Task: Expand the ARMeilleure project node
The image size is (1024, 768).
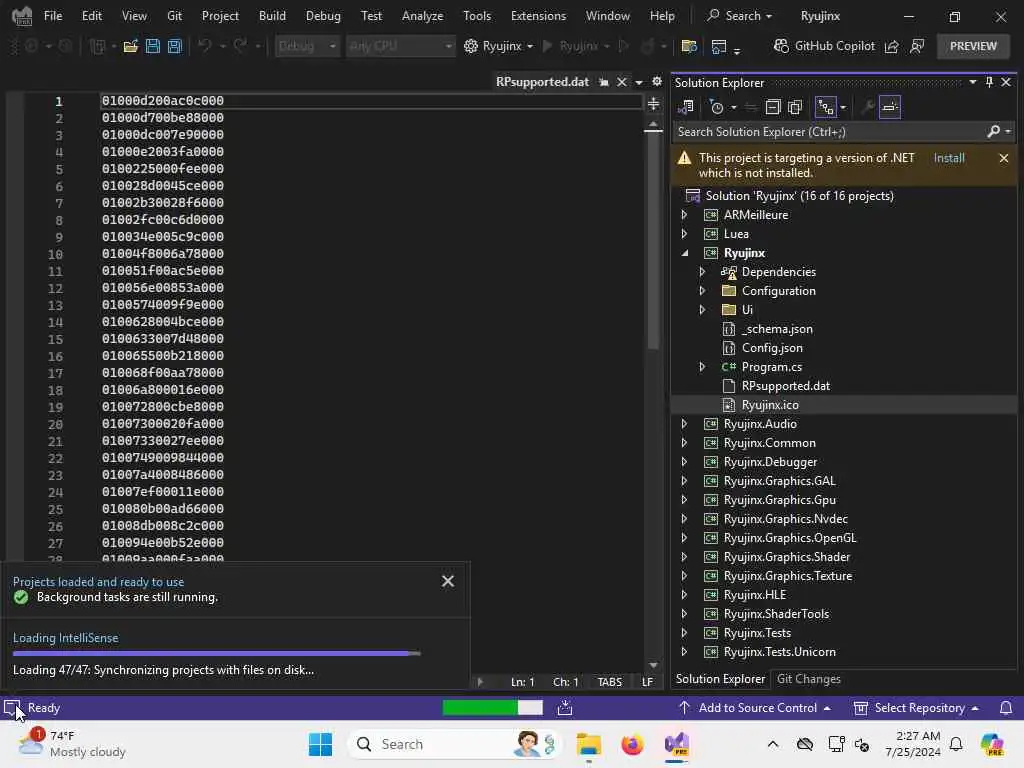Action: 684,214
